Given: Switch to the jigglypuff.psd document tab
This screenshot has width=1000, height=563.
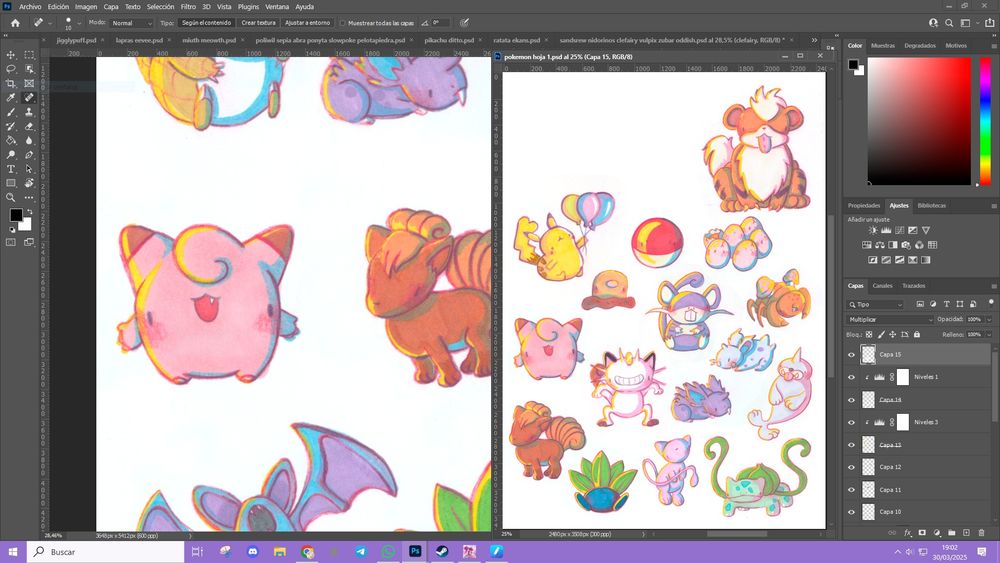Looking at the screenshot, I should tap(76, 40).
